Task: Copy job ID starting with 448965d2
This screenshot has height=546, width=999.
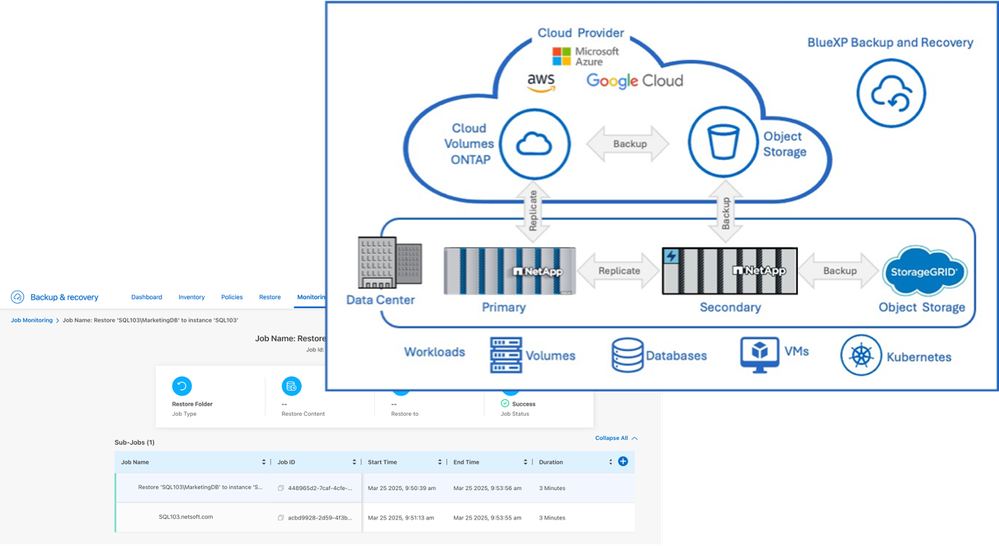Action: (280, 488)
